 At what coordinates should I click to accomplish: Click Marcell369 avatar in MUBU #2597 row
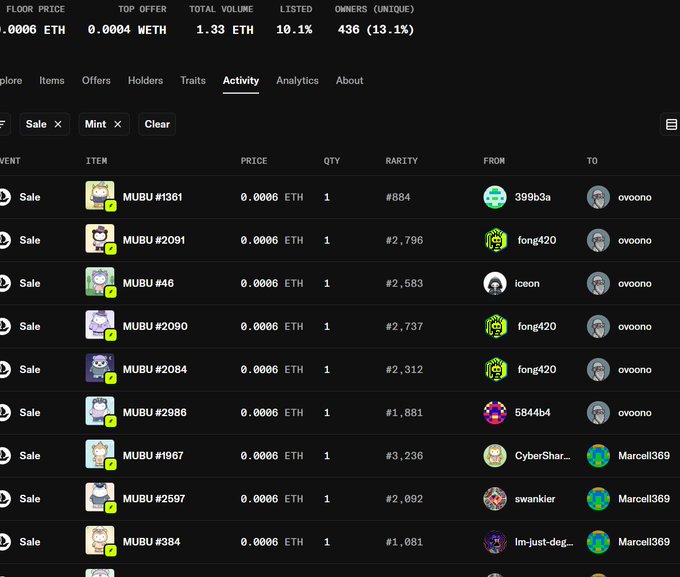tap(598, 498)
